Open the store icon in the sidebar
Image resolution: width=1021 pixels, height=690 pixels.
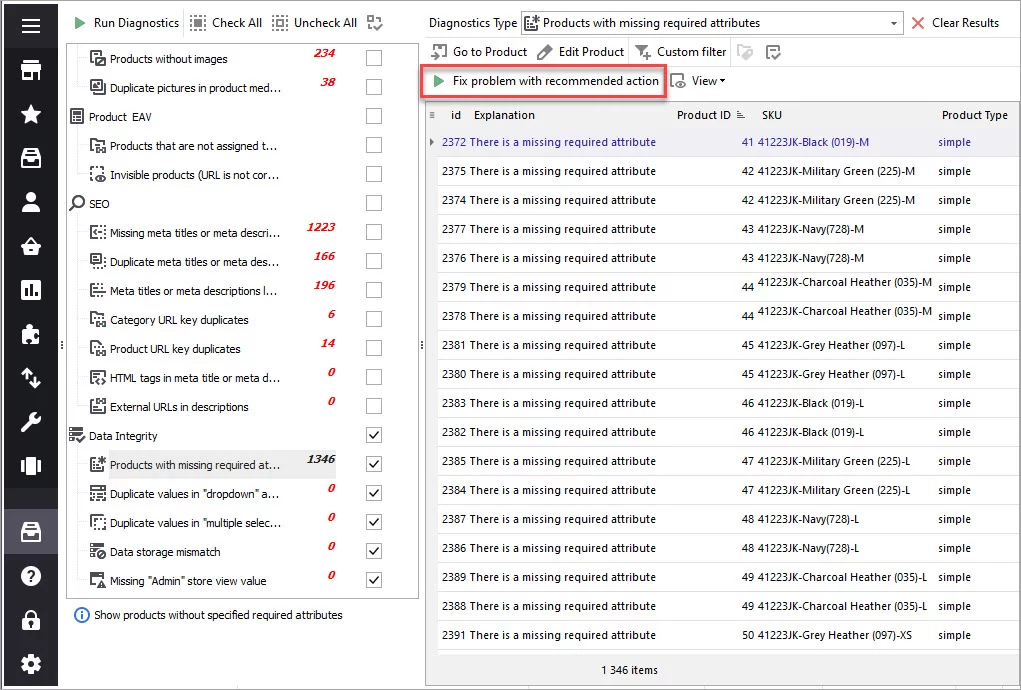[31, 70]
